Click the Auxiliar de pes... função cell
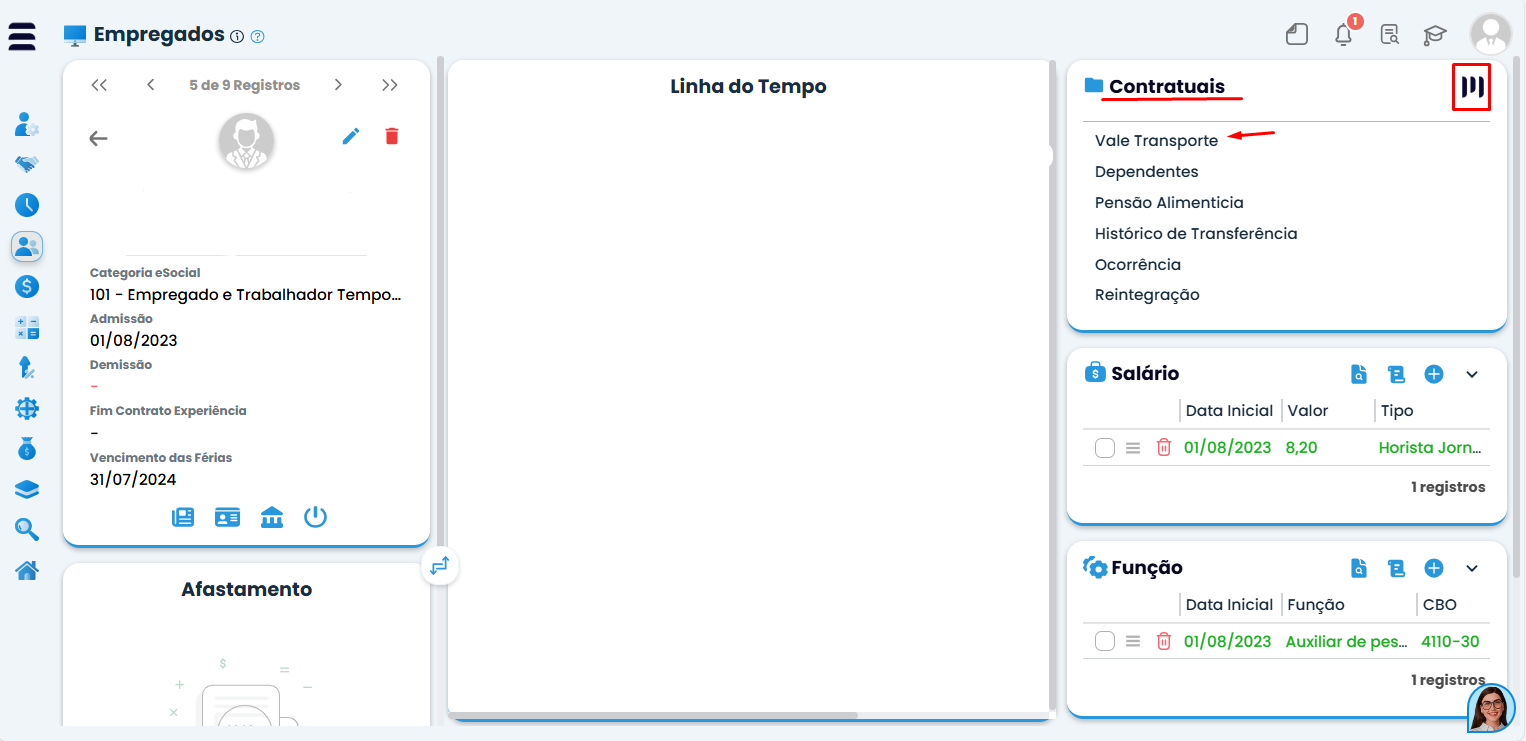1526x741 pixels. click(1346, 642)
